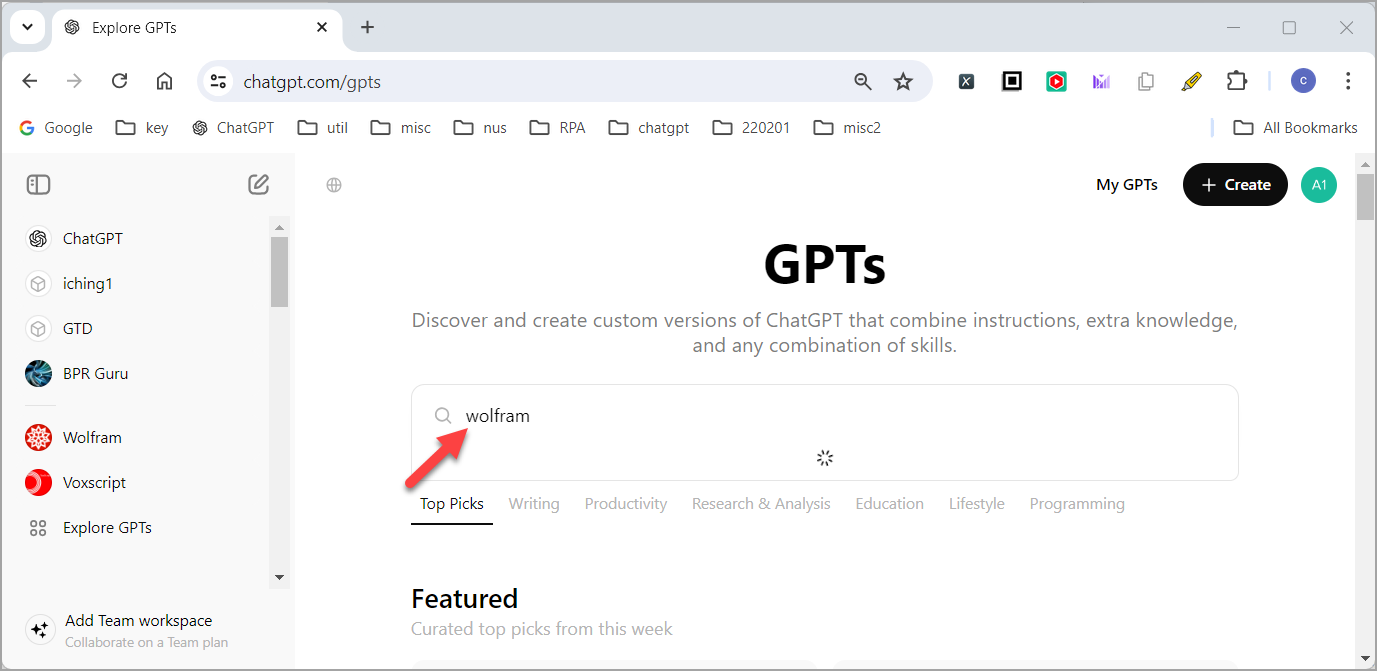1377x671 pixels.
Task: Bookmark this page with the star
Action: coord(903,82)
